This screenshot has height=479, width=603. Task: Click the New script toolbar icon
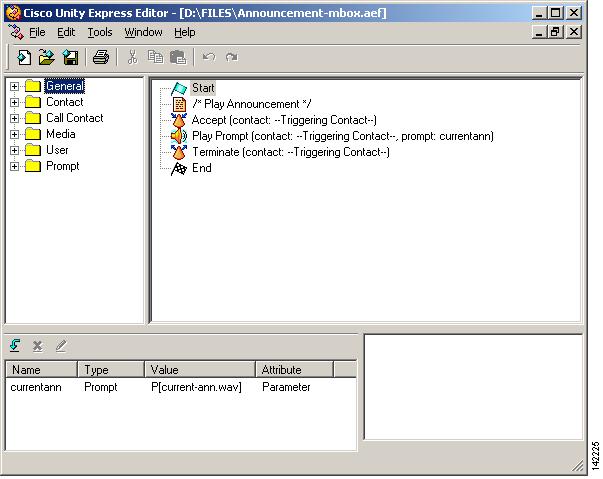coord(24,58)
